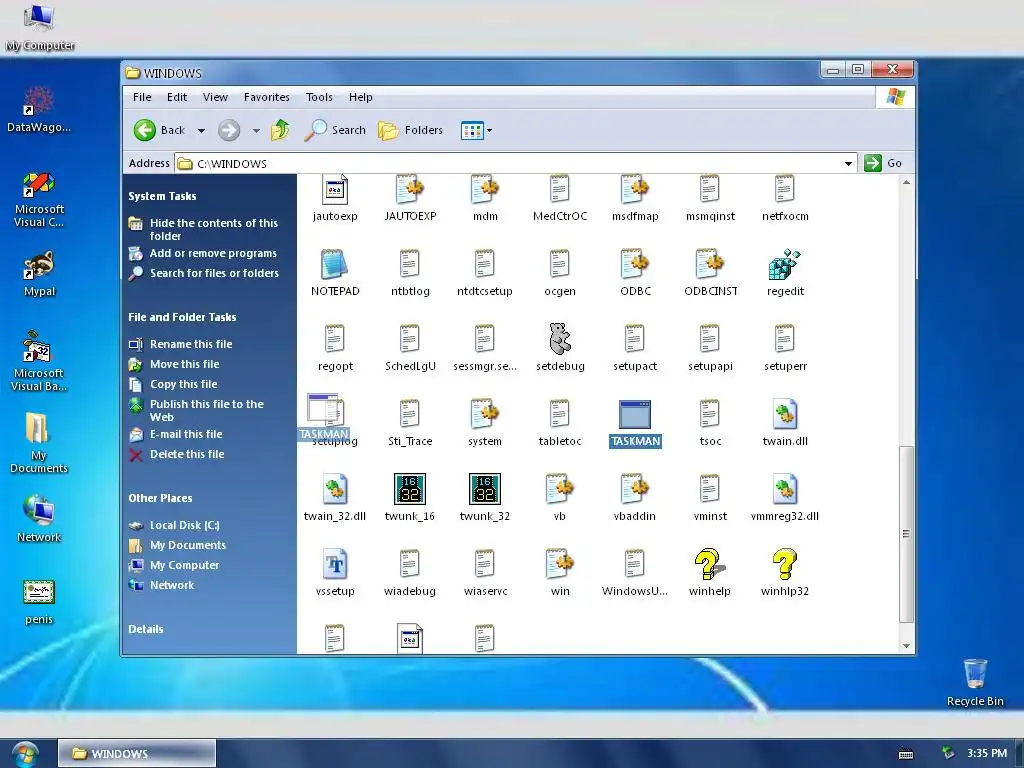Select the ODBCINST file icon
The width and height of the screenshot is (1024, 768).
pos(710,264)
